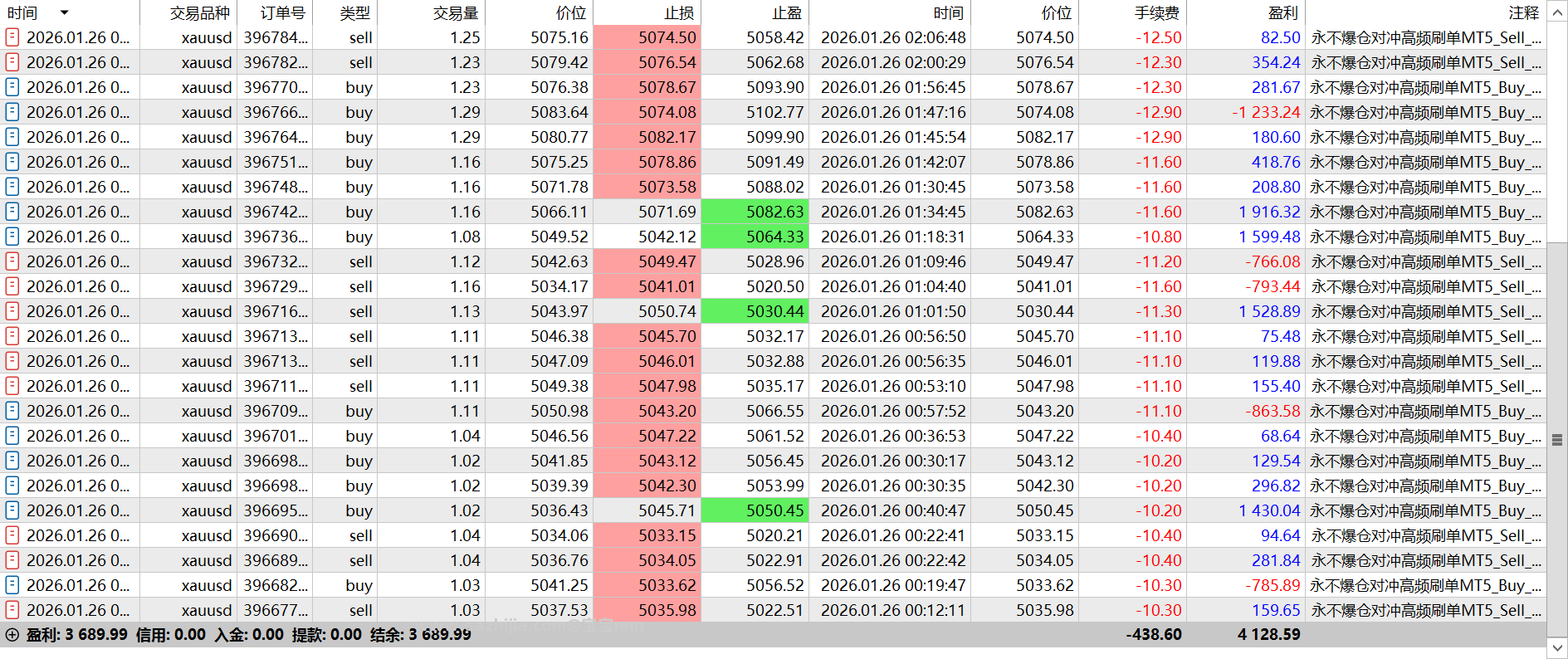
Task: Select the profit value 1 430.04
Action: click(x=1269, y=510)
